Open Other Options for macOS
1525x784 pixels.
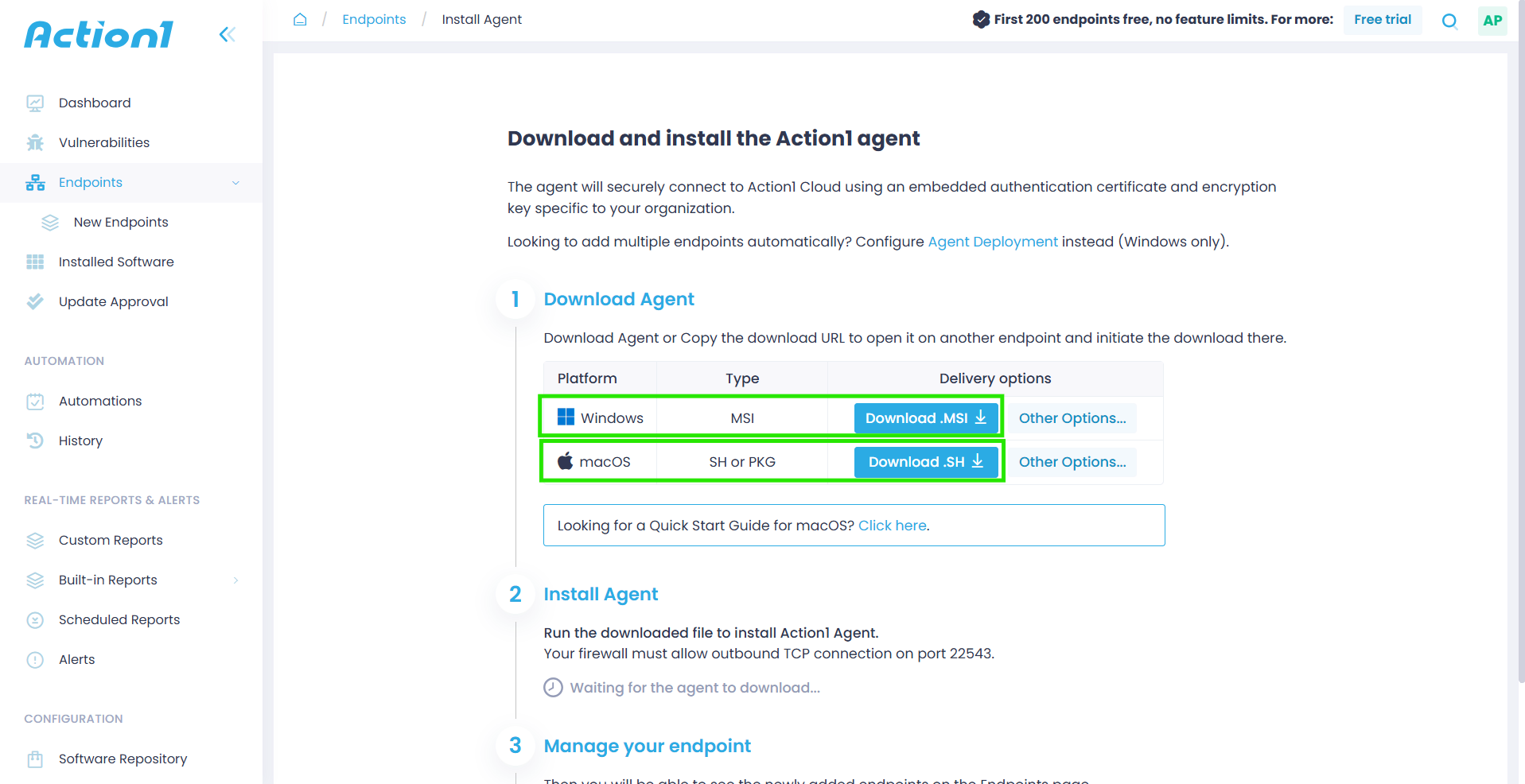[1072, 462]
